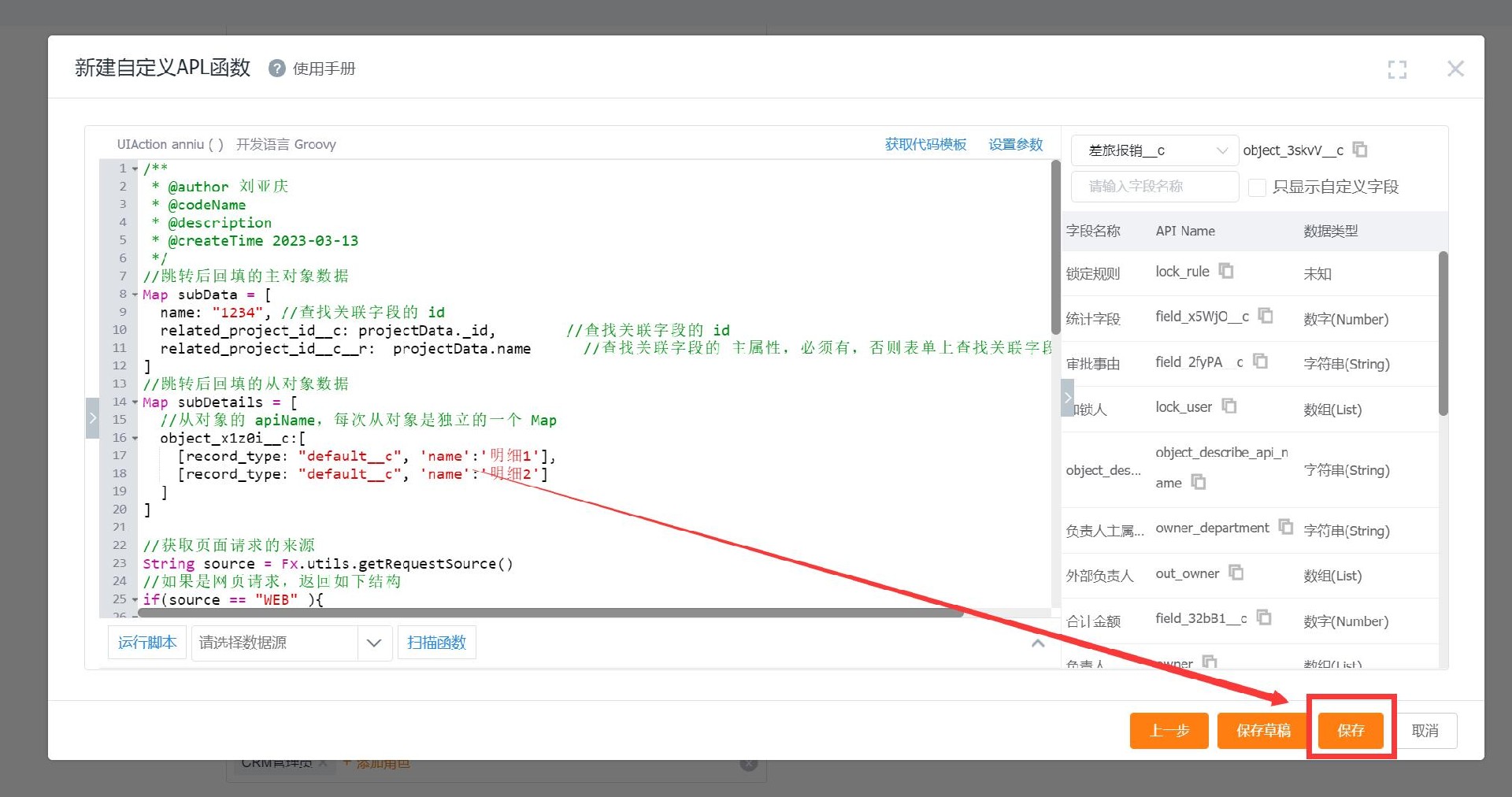Click the 运行脚本 button
This screenshot has height=797, width=1512.
point(147,643)
